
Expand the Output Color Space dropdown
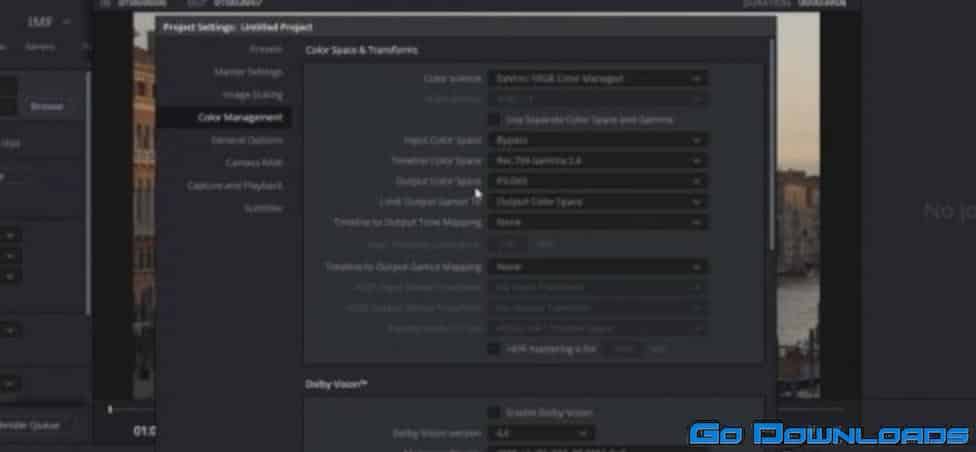coord(597,181)
